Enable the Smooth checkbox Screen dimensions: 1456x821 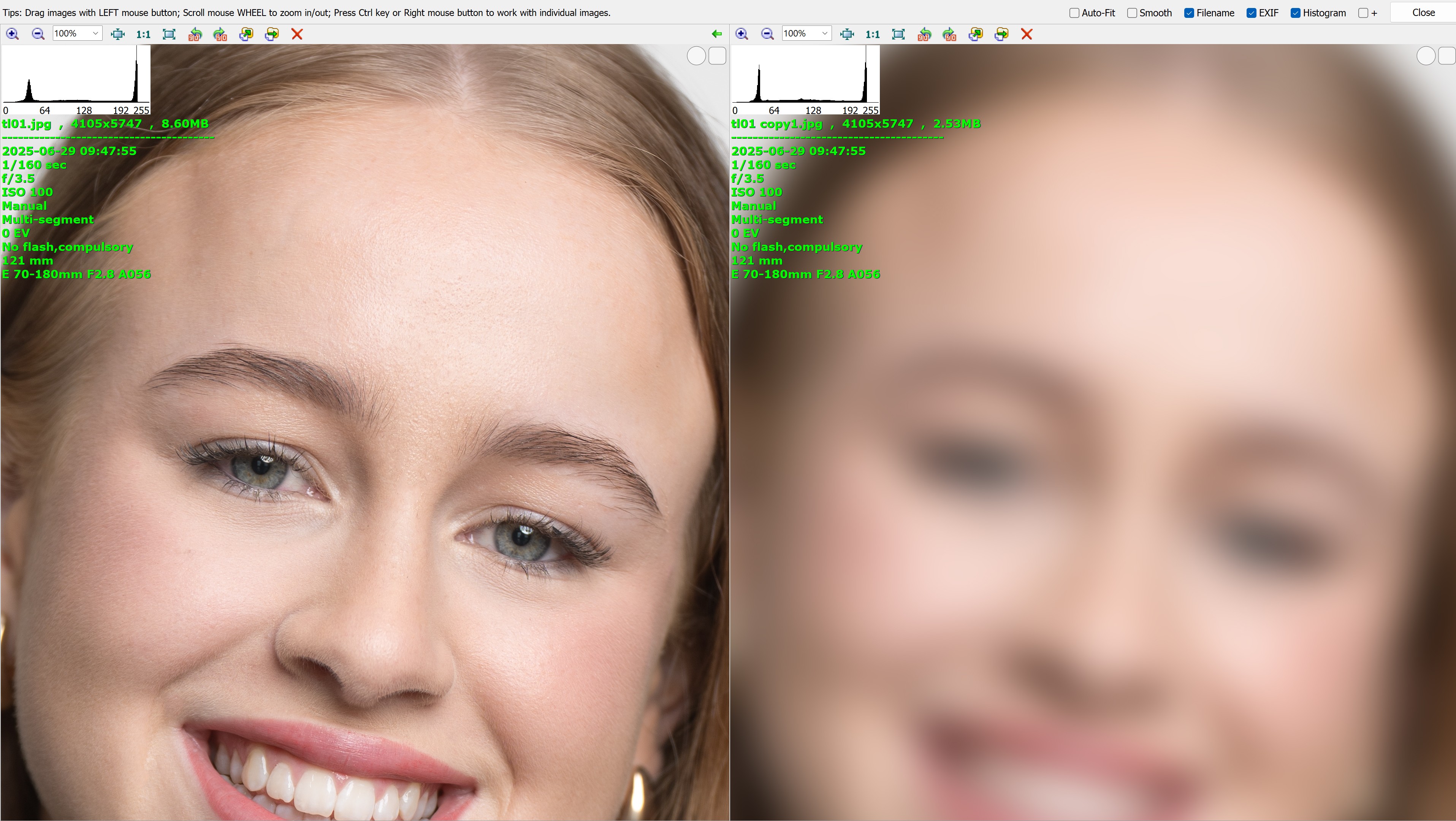tap(1132, 13)
